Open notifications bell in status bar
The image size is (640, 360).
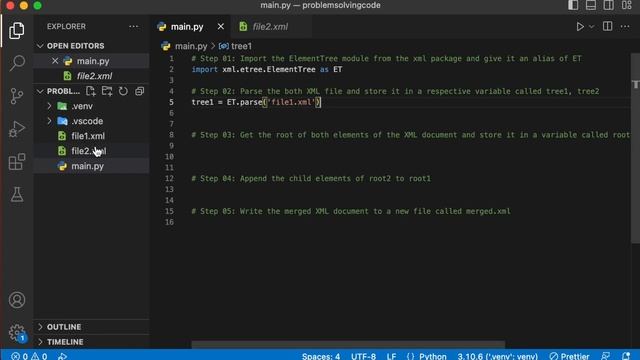tap(626, 356)
